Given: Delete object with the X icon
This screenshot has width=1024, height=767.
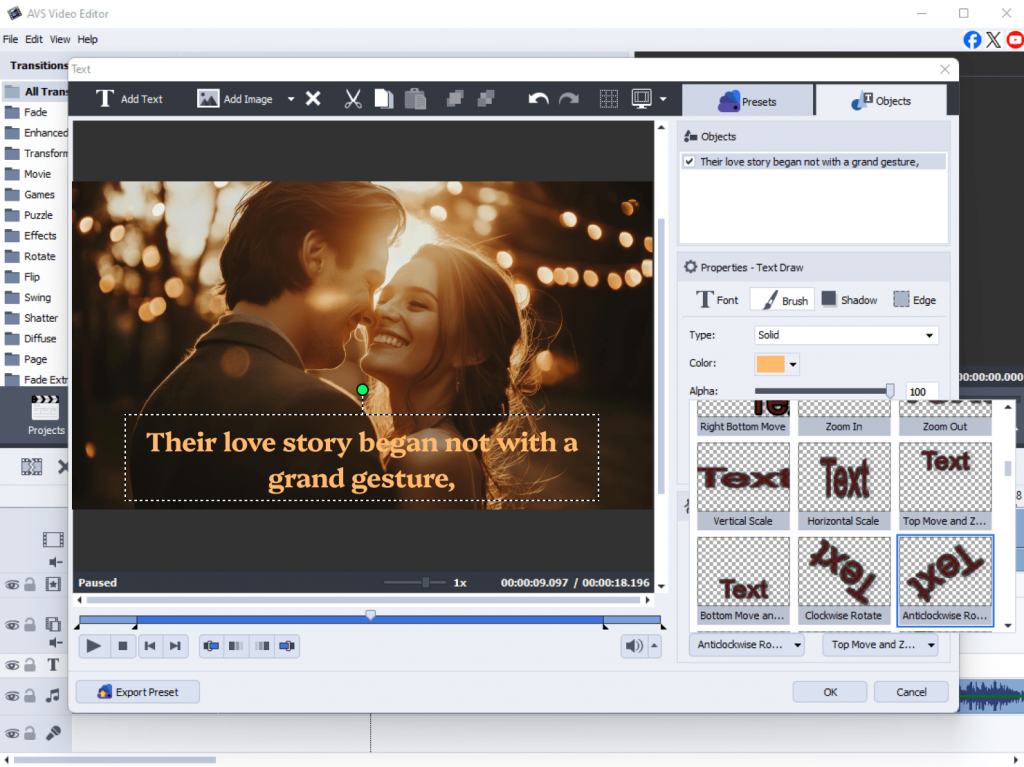Looking at the screenshot, I should click(313, 99).
